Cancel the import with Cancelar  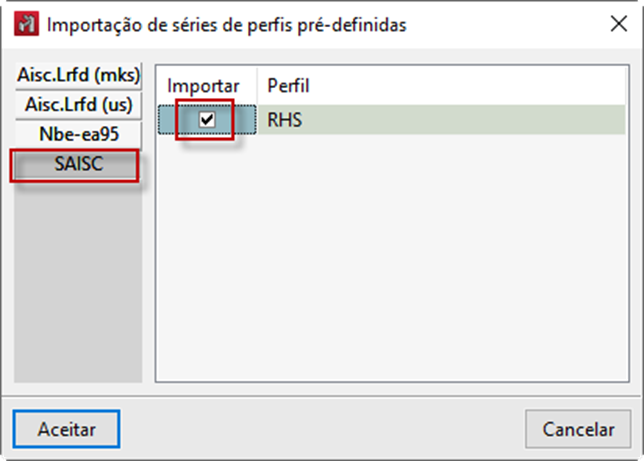point(578,429)
